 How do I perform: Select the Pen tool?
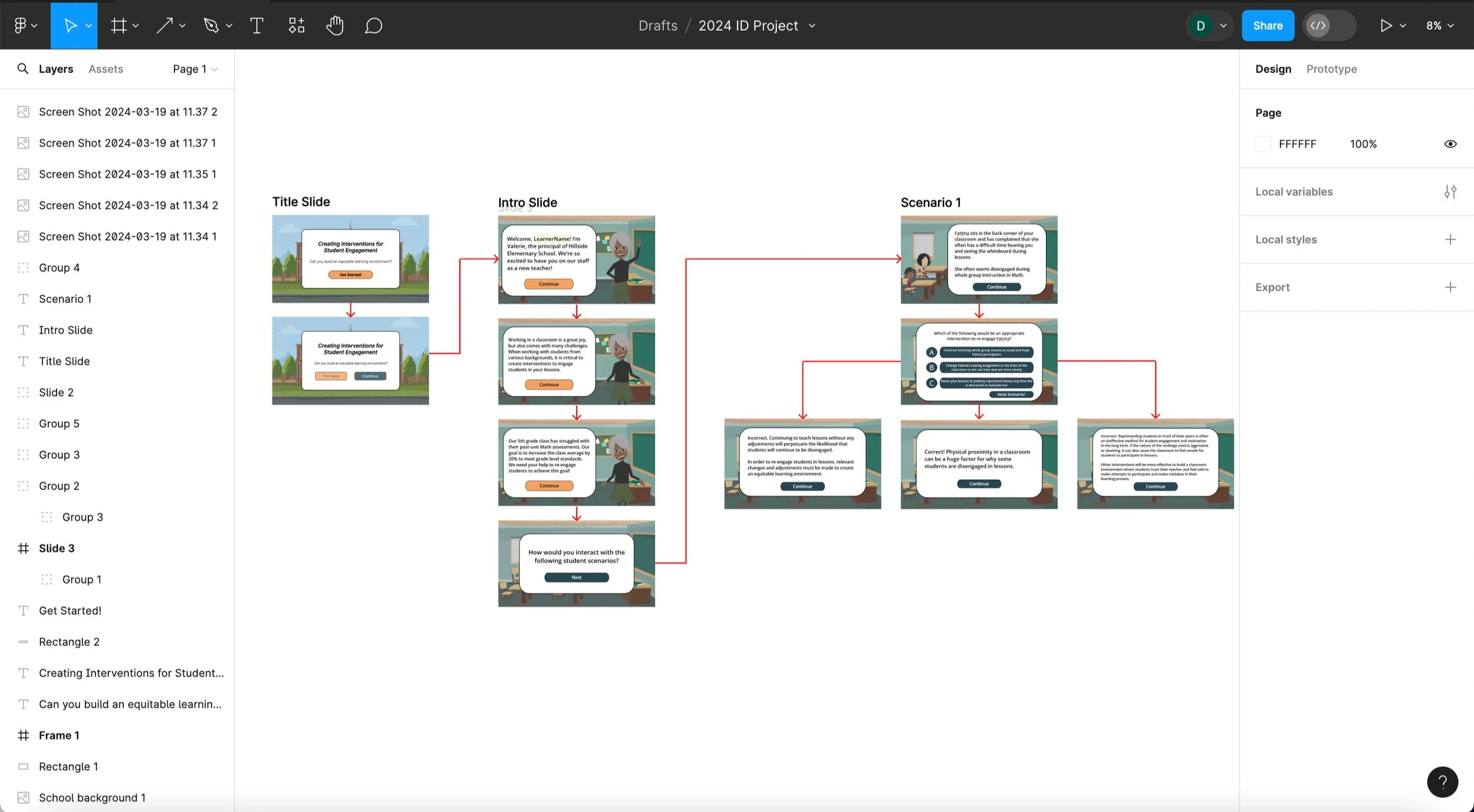point(210,25)
